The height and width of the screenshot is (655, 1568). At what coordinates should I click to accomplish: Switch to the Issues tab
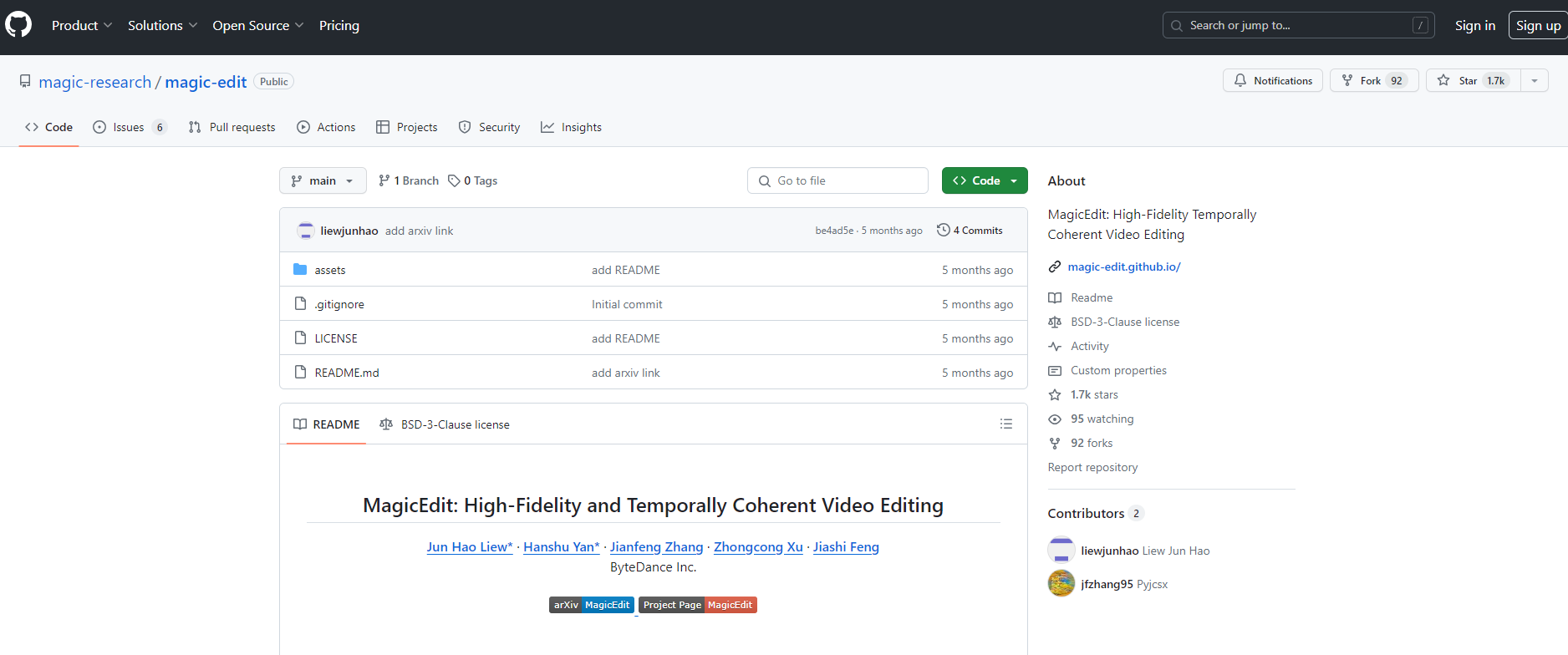click(x=130, y=127)
